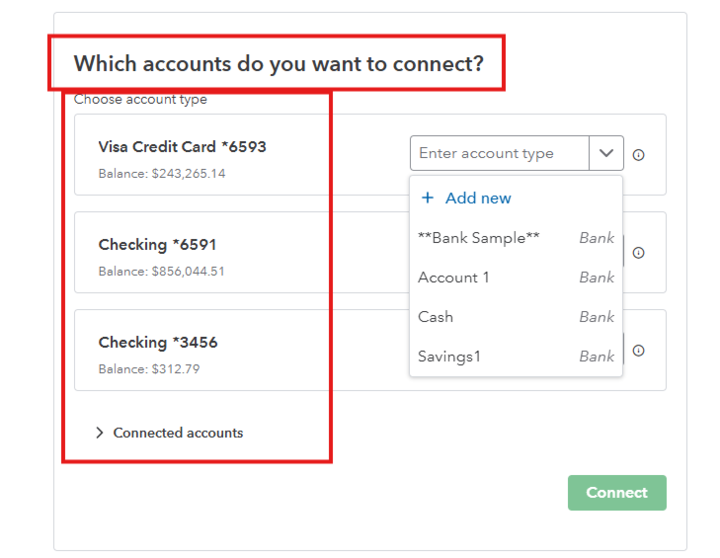The image size is (720, 558).
Task: Click the Enter account type field
Action: (x=499, y=154)
